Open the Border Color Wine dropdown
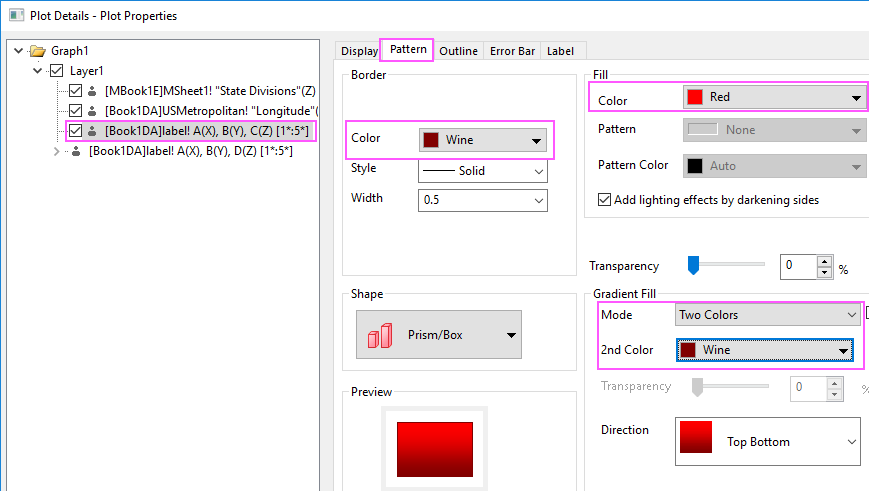Image resolution: width=869 pixels, height=491 pixels. (x=483, y=140)
